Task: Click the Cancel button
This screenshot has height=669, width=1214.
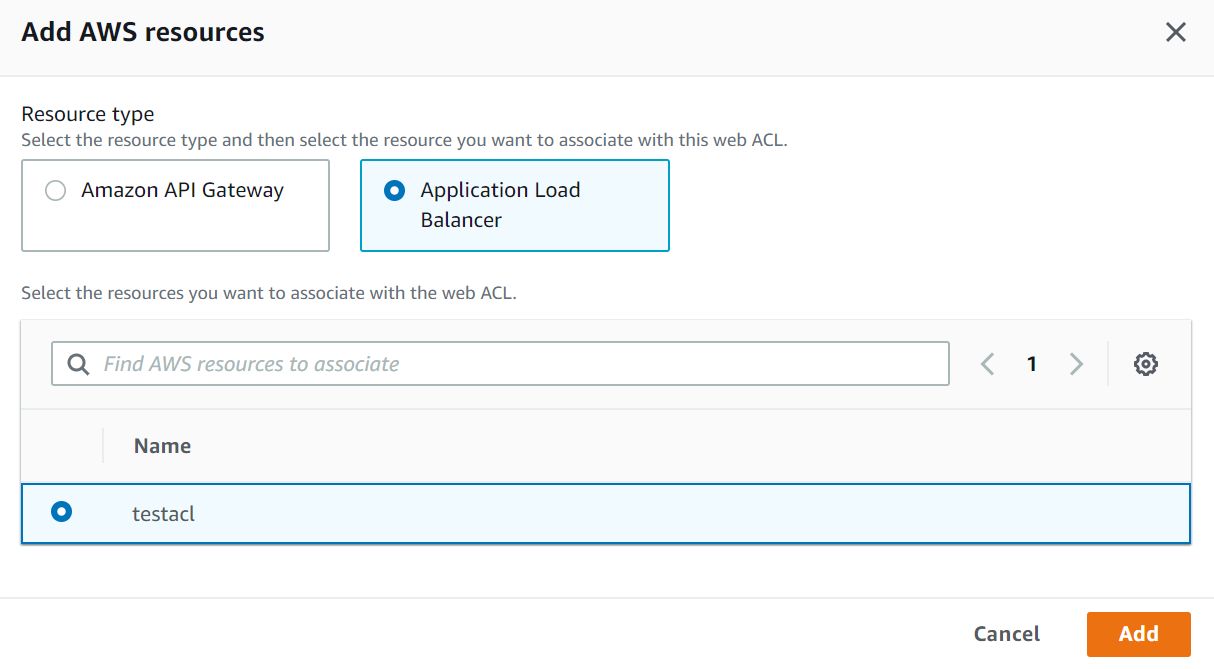Action: 1006,633
